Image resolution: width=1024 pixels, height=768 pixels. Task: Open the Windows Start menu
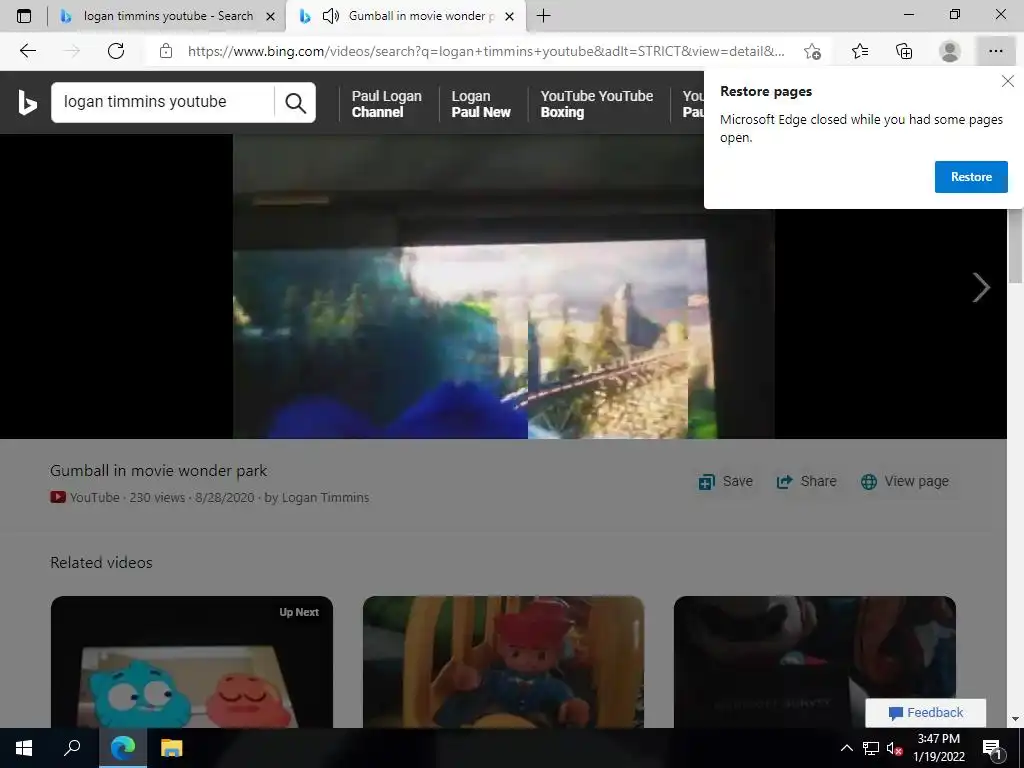click(x=24, y=748)
